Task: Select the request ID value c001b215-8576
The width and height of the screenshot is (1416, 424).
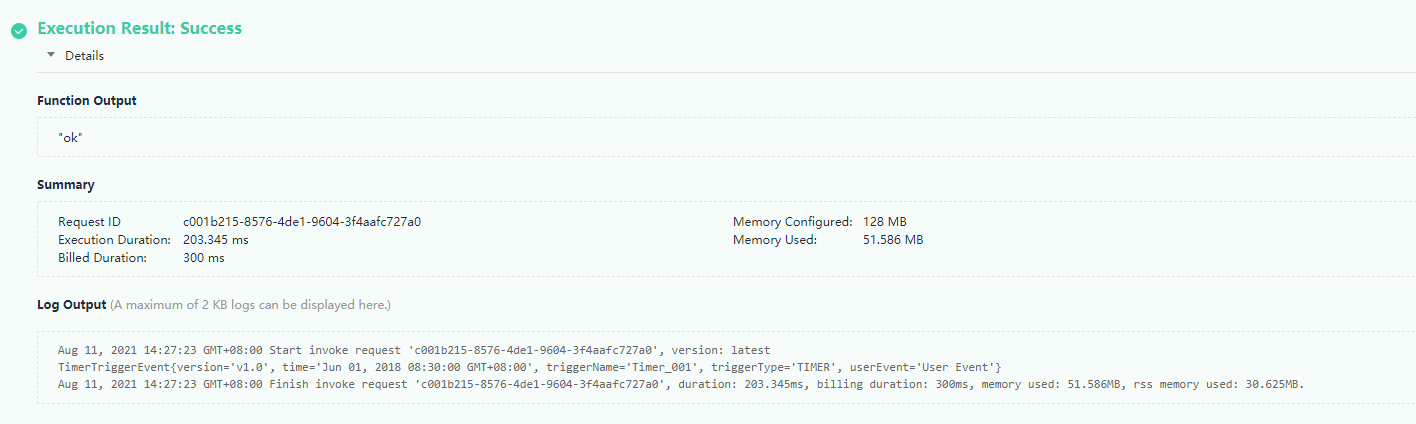Action: pos(301,222)
